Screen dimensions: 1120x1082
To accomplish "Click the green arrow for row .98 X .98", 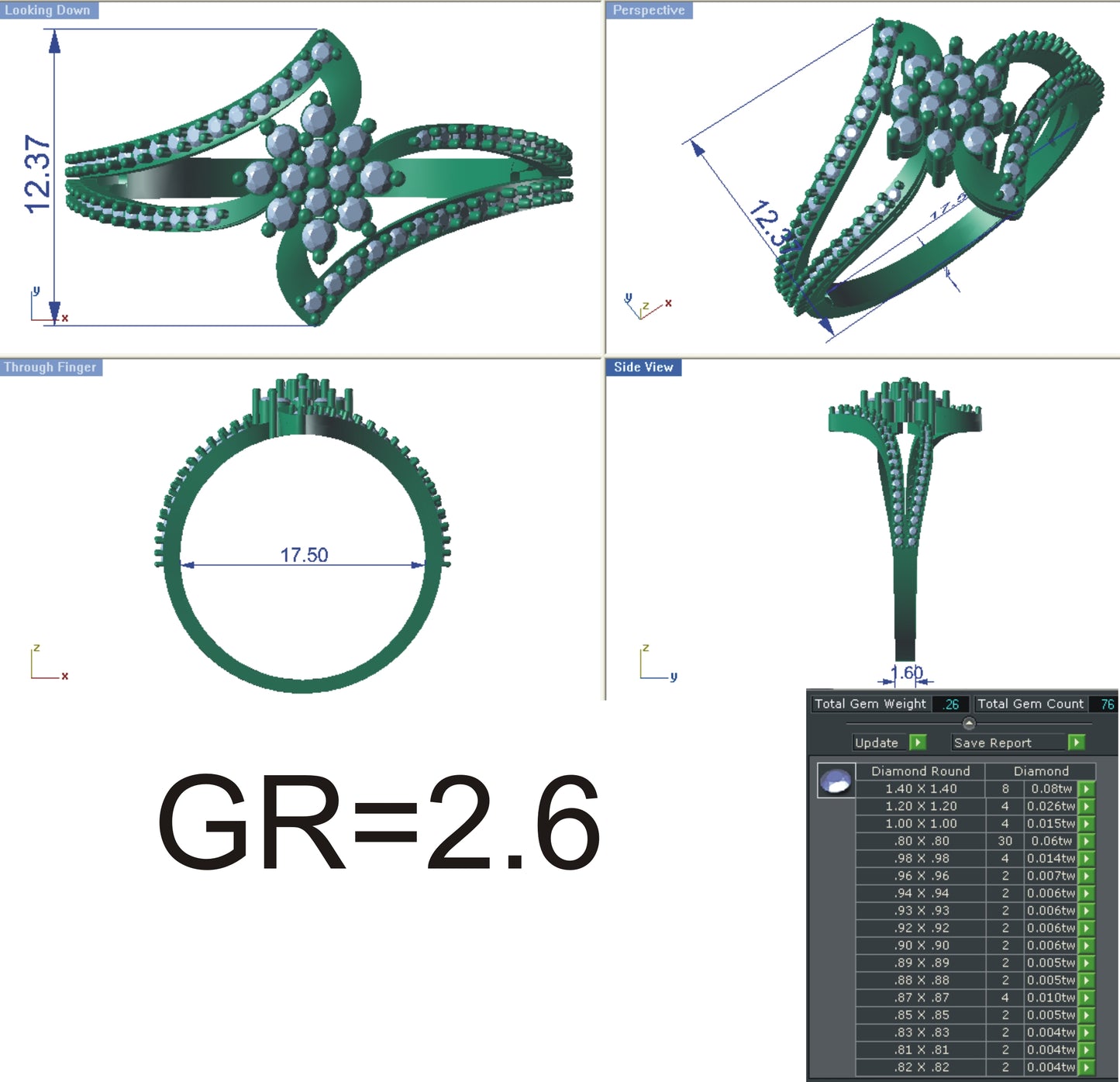I will coord(1086,859).
